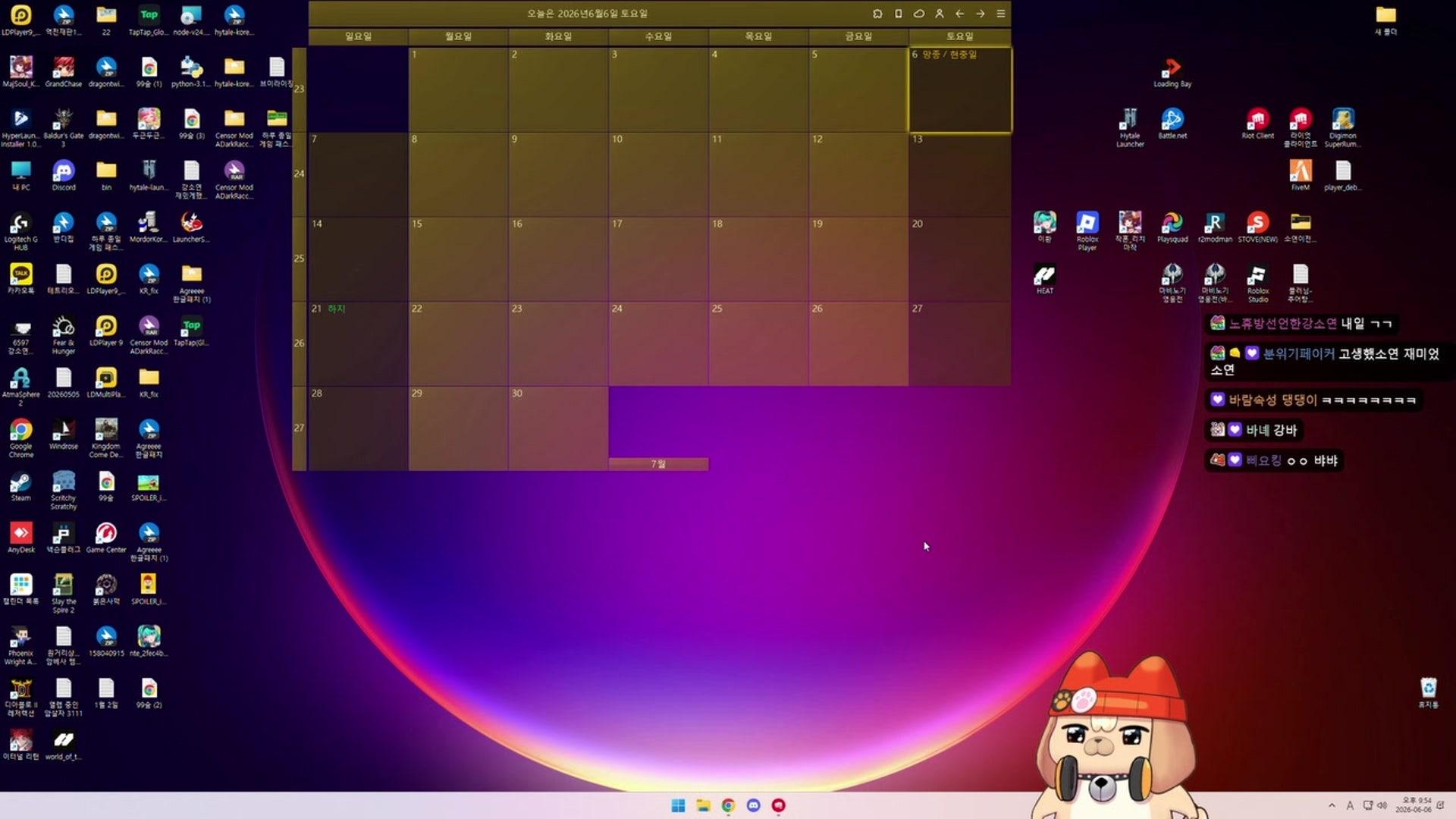Open the Game Center desktop shortcut

pos(106,538)
